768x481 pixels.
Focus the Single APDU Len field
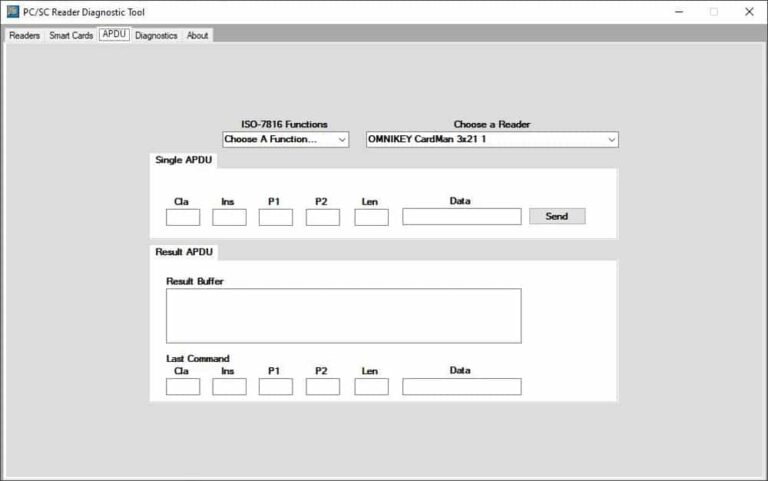coord(371,217)
